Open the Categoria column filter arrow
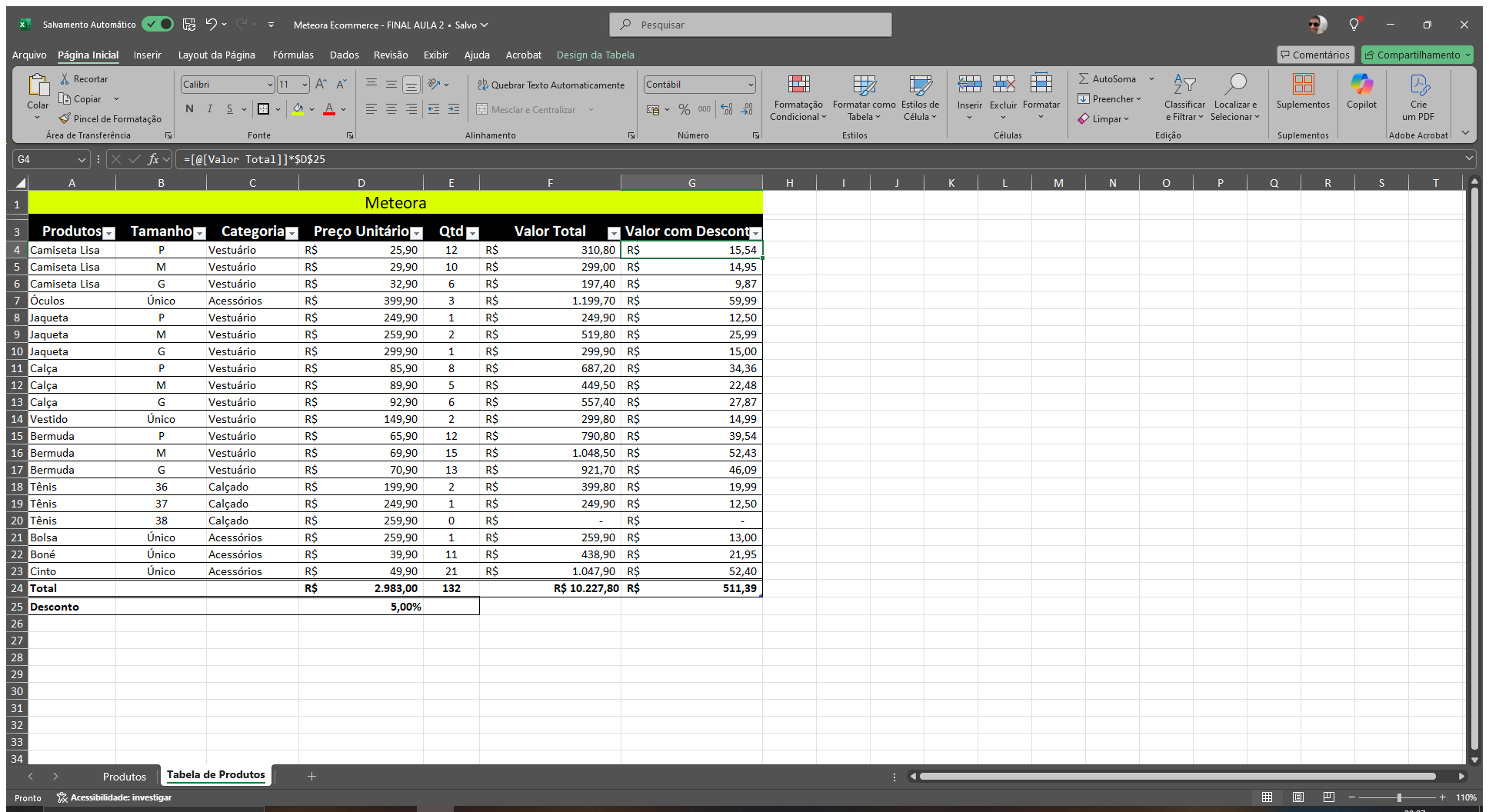Screen dimensions: 1489x812 click(291, 233)
